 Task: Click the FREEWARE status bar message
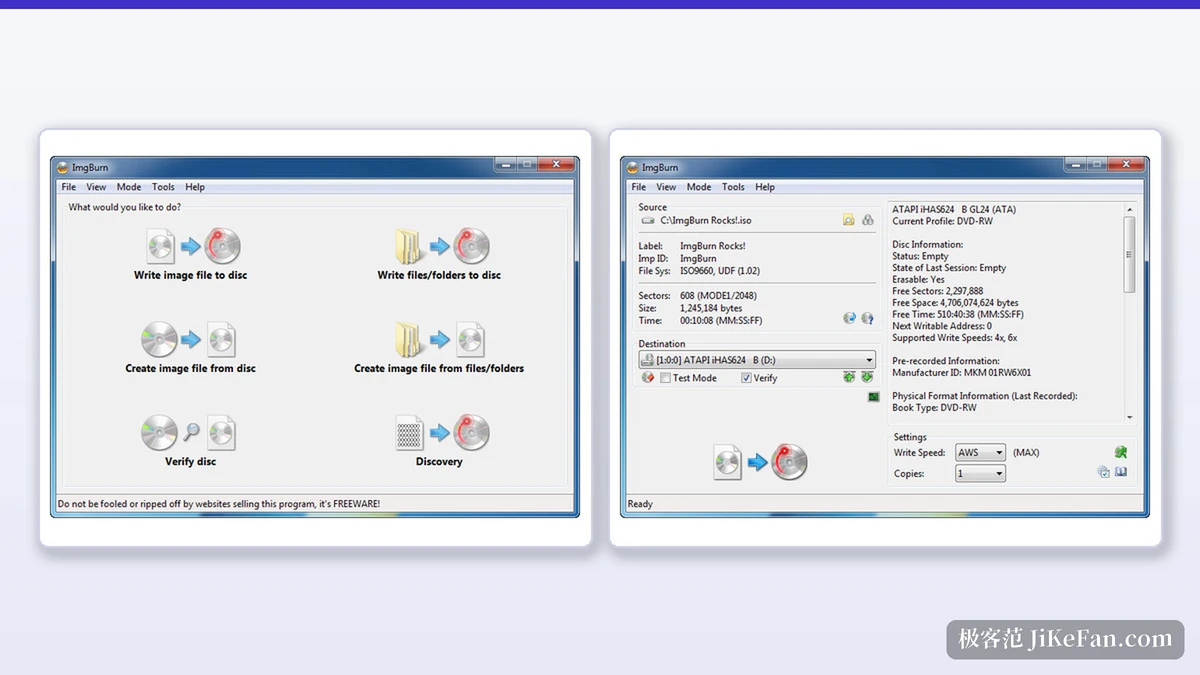click(219, 504)
